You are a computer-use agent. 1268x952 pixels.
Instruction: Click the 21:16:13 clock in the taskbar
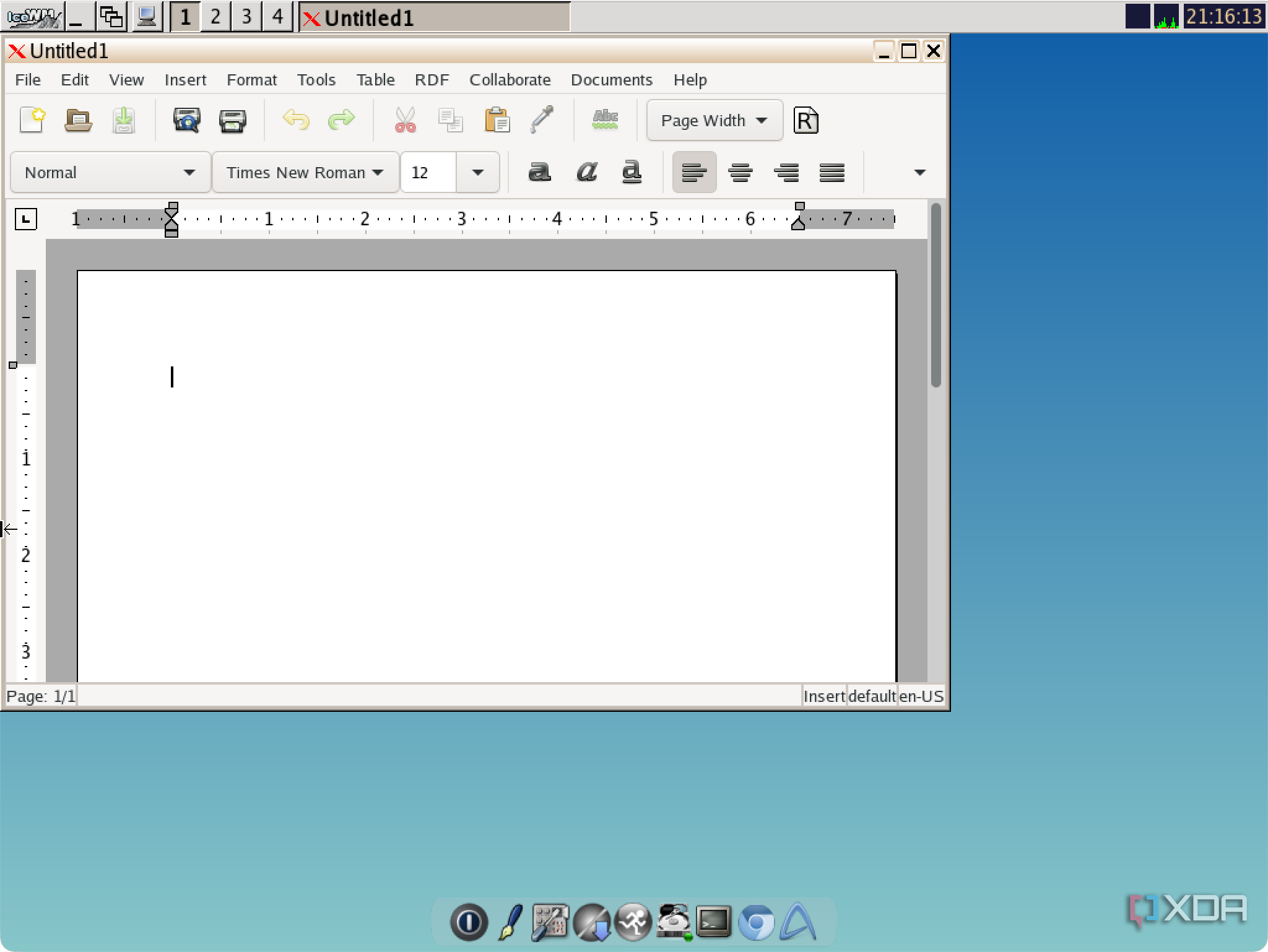point(1224,16)
